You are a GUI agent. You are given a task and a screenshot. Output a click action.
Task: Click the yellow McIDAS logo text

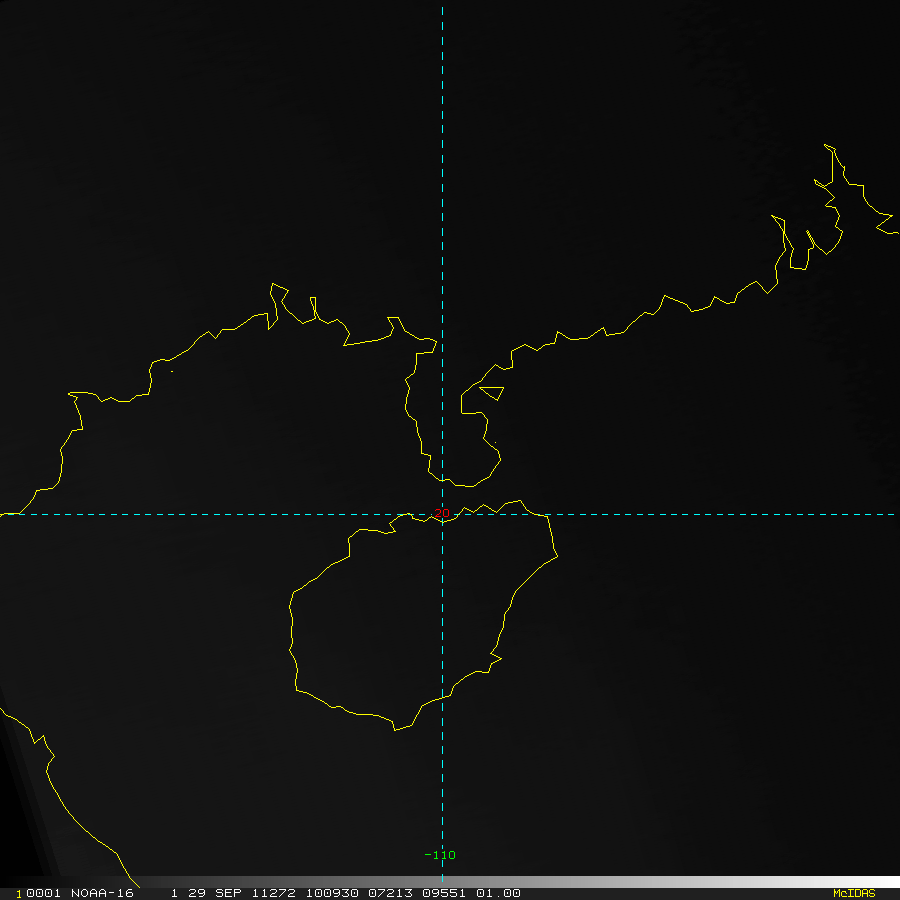(854, 893)
